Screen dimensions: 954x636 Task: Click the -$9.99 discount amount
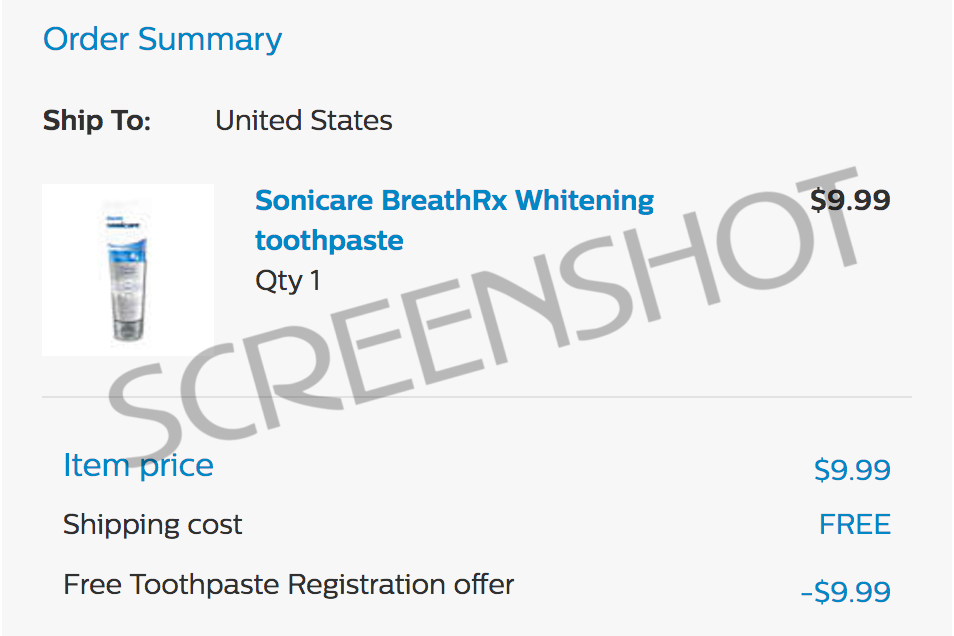[x=846, y=592]
